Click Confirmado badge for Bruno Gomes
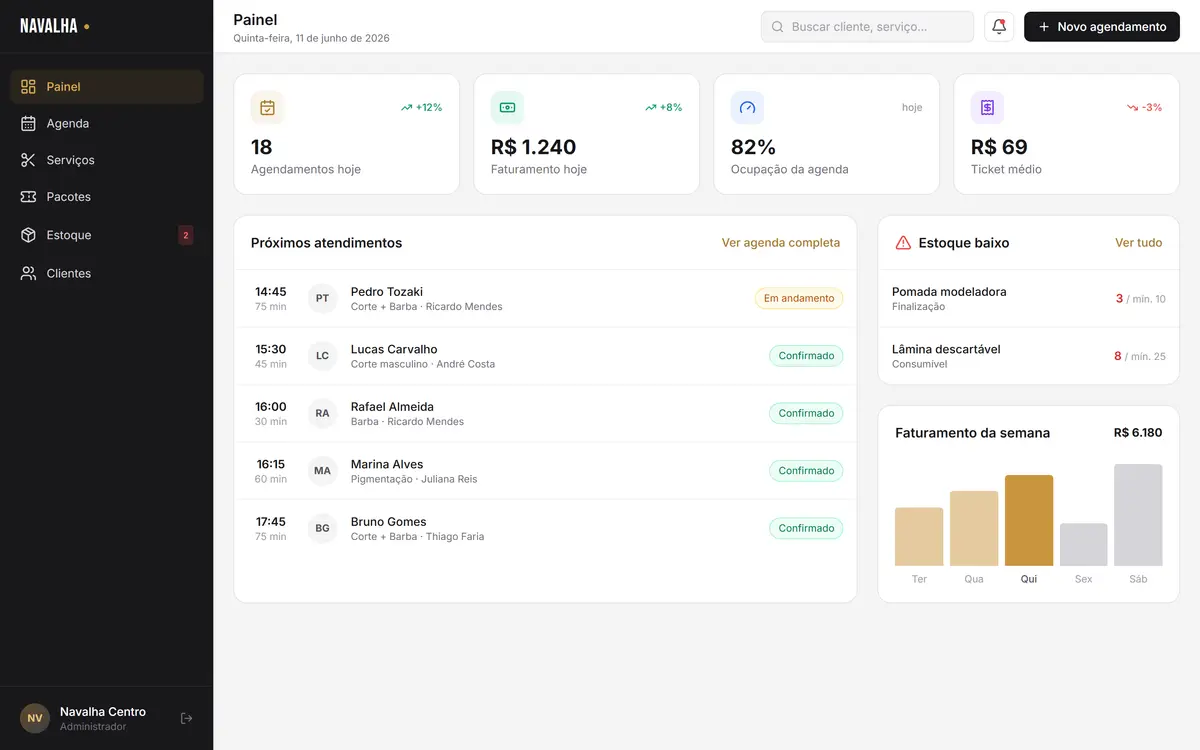 806,528
